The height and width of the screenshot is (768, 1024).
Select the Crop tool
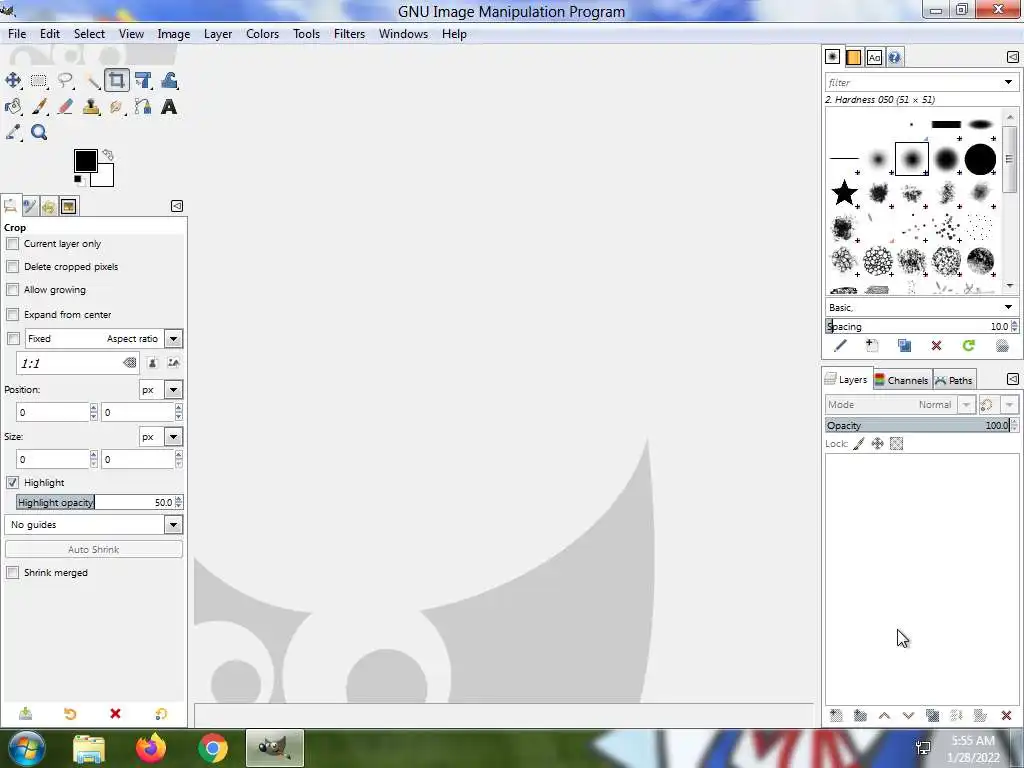pos(117,81)
